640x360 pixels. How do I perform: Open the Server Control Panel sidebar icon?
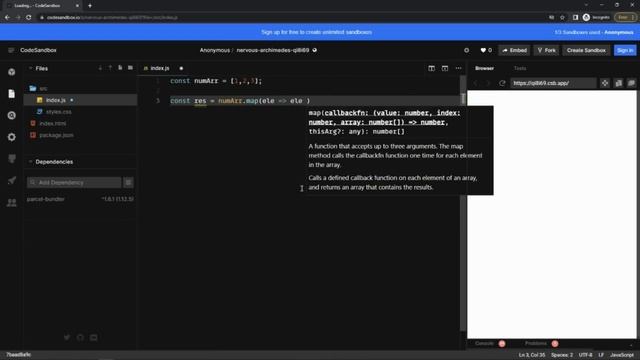point(11,159)
